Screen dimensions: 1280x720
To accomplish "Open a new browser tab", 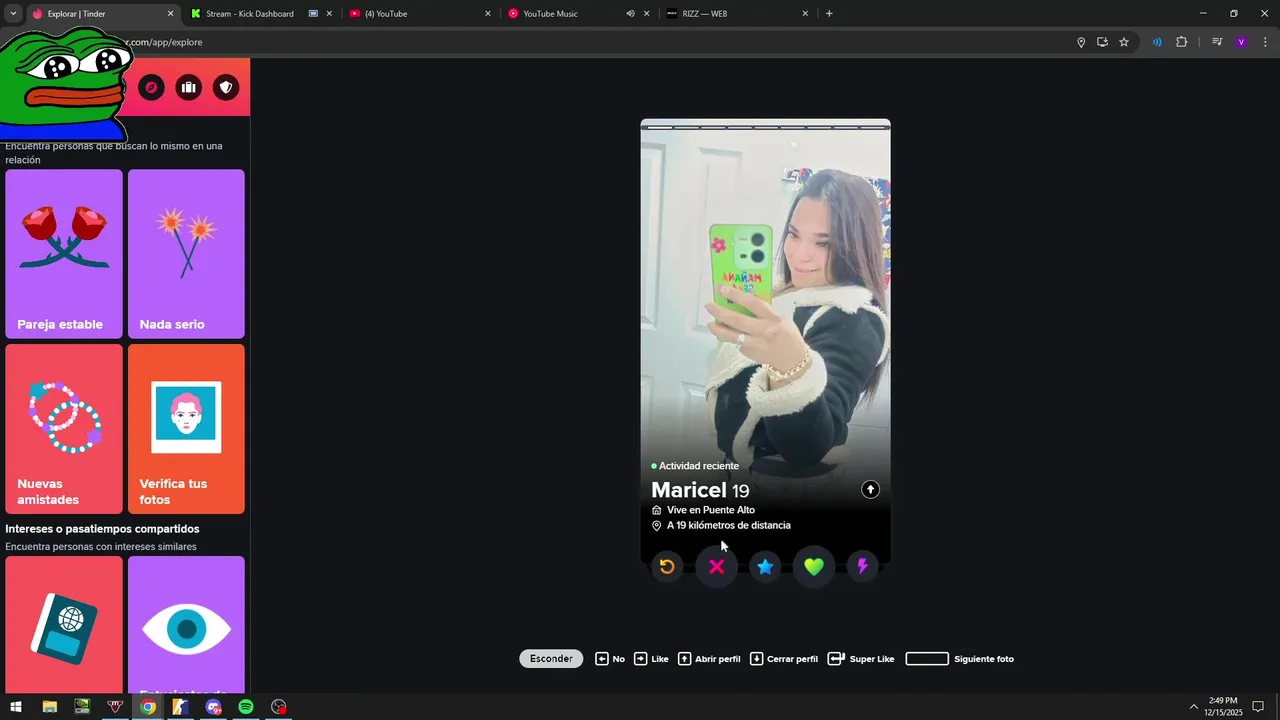I will pos(829,14).
